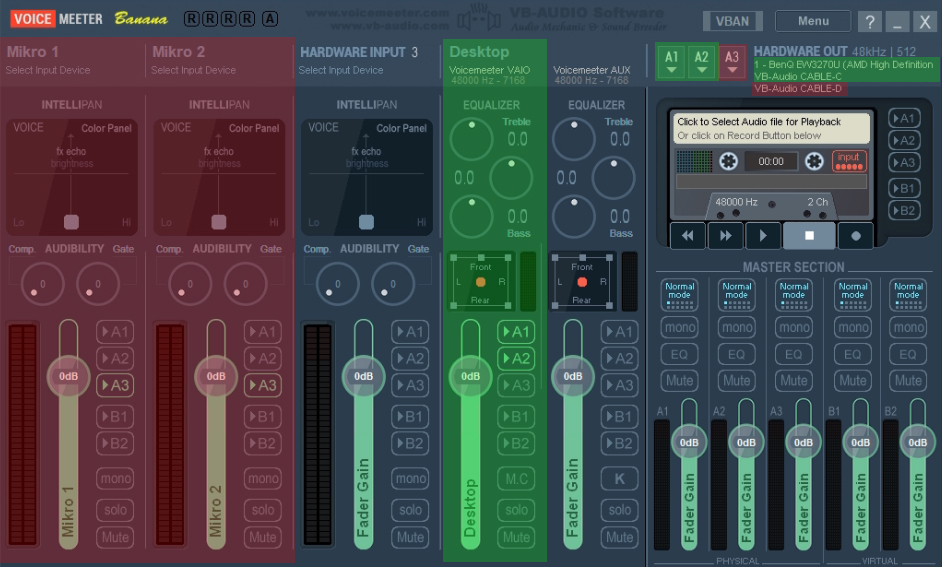
Task: Disable A2 routing on Desktop strip
Action: (x=516, y=359)
